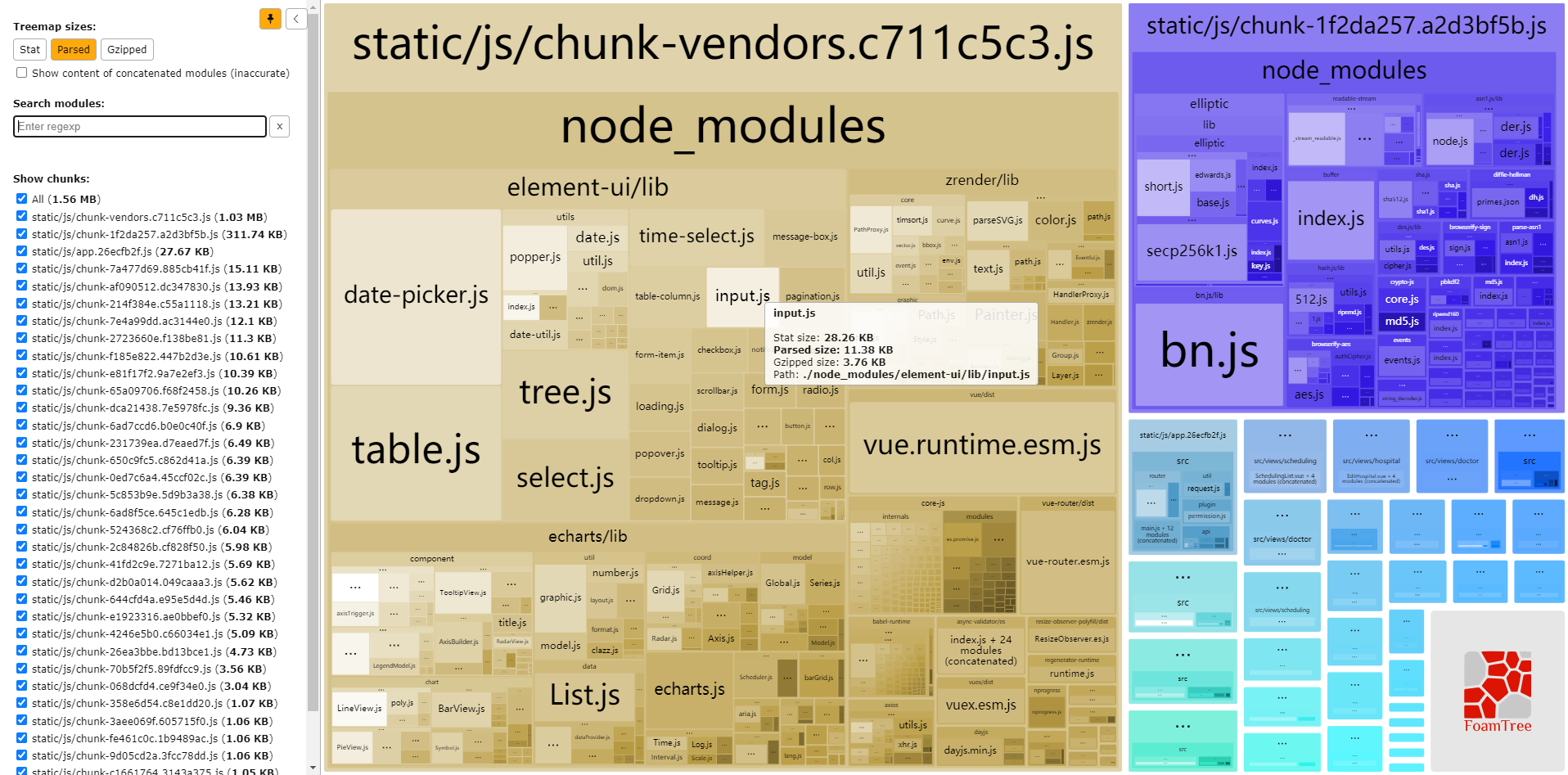Image resolution: width=1568 pixels, height=775 pixels.
Task: Select the Parsed treemap size
Action: tap(74, 50)
